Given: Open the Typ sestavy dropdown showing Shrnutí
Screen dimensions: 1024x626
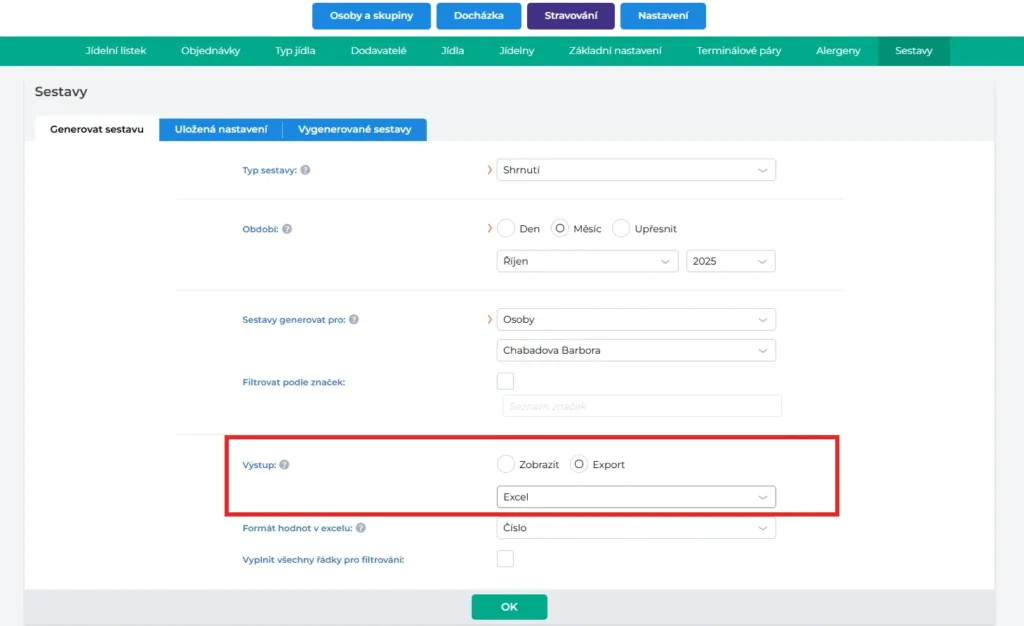Looking at the screenshot, I should 636,170.
